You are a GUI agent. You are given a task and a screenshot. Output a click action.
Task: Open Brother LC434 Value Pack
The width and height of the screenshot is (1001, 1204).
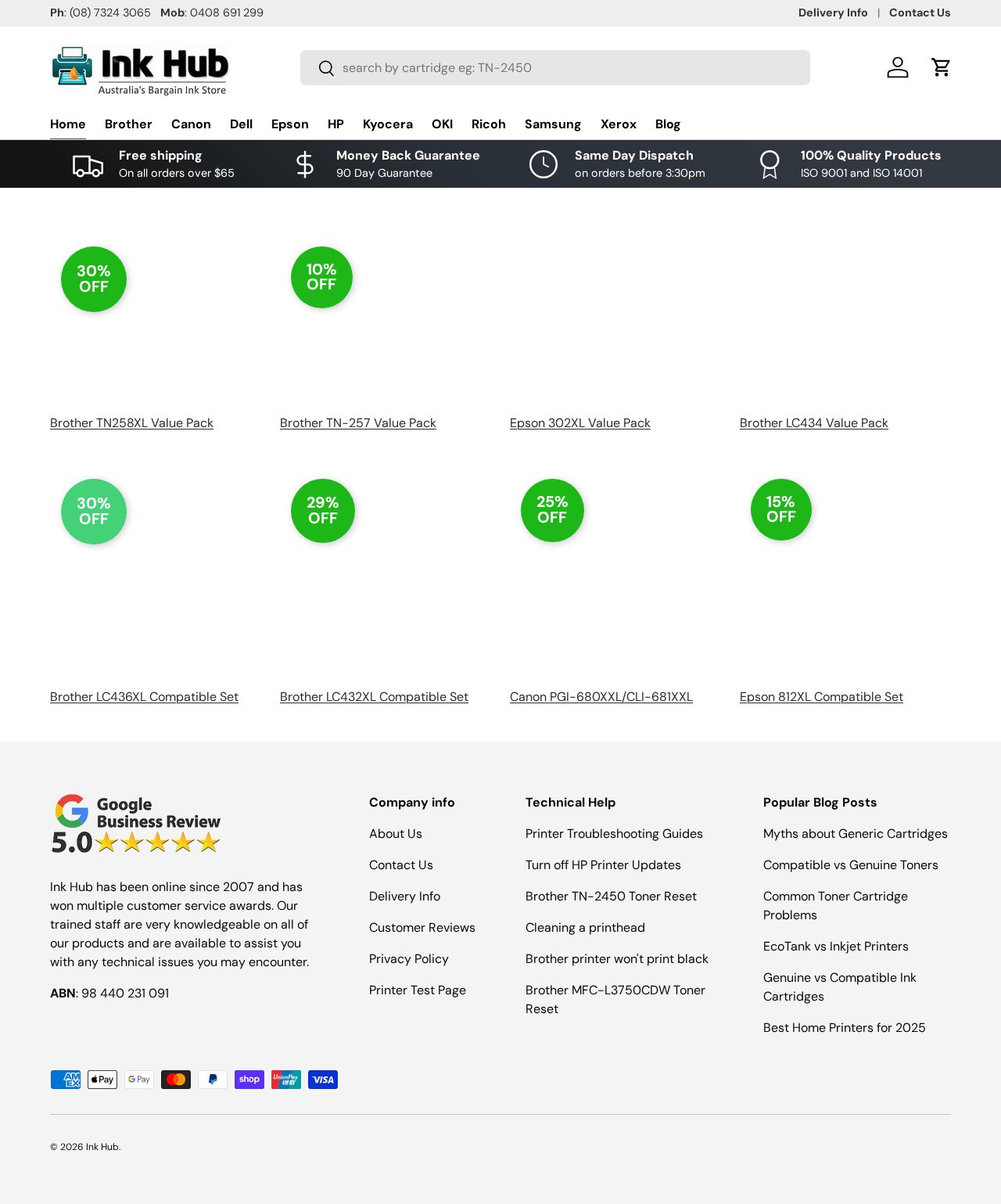(814, 423)
